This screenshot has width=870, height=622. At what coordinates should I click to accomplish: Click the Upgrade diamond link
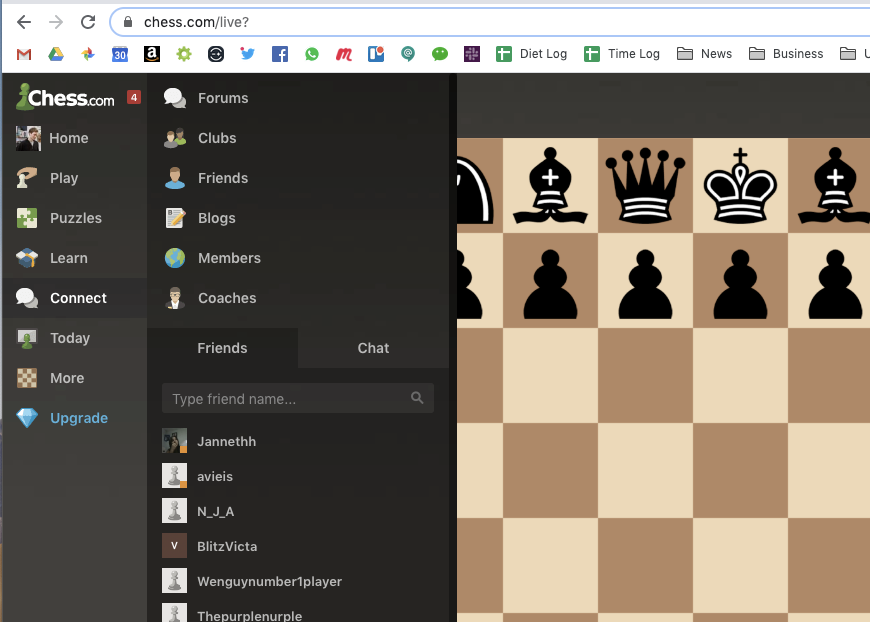coord(74,418)
